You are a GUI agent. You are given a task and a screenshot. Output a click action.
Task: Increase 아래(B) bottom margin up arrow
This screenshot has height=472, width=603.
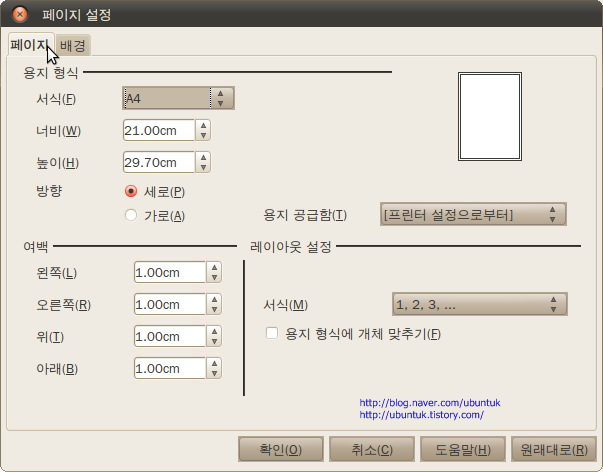pos(214,363)
